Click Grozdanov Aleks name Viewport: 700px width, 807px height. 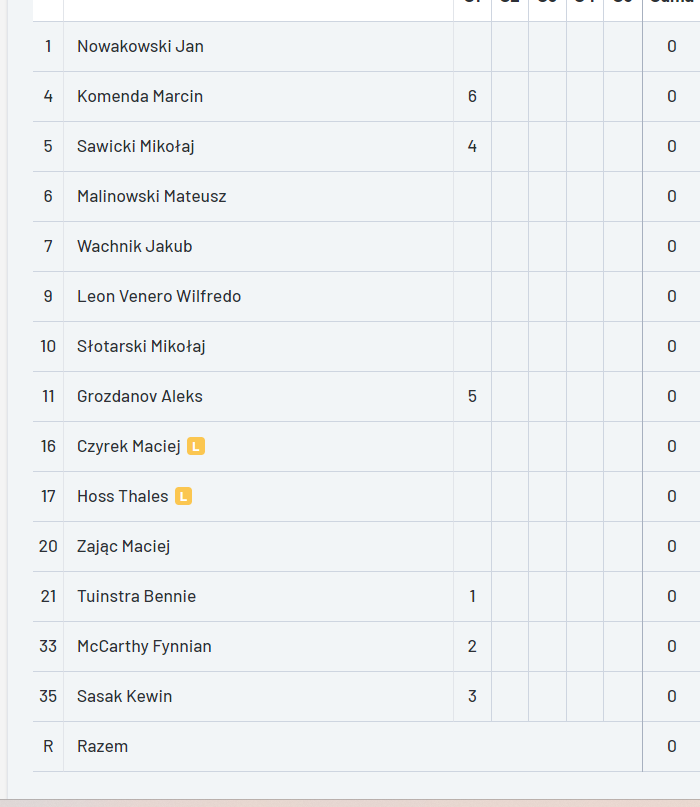[x=139, y=396]
